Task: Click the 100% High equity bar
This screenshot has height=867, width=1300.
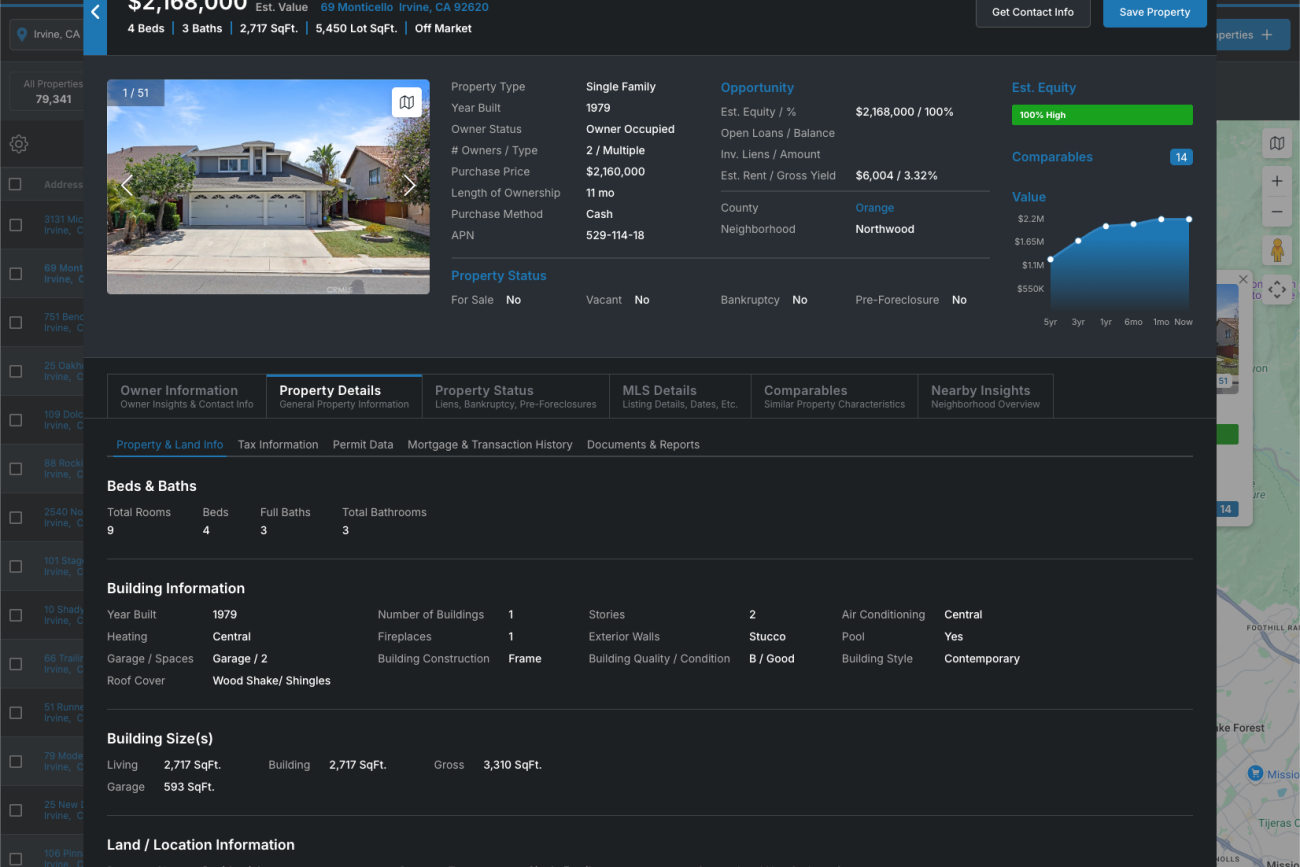Action: (1101, 115)
